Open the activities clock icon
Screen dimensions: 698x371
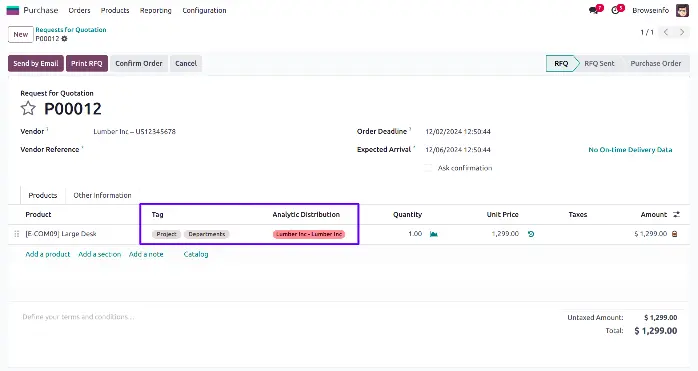point(616,10)
